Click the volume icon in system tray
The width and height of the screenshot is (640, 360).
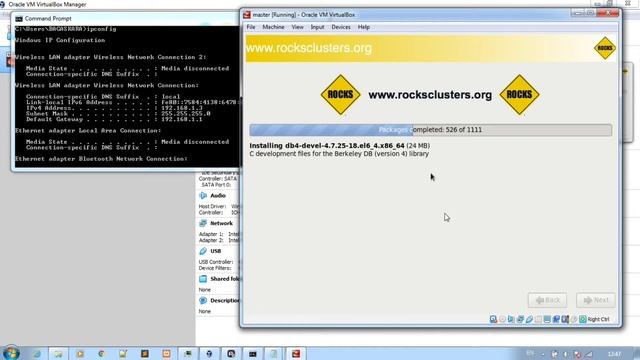(x=566, y=354)
